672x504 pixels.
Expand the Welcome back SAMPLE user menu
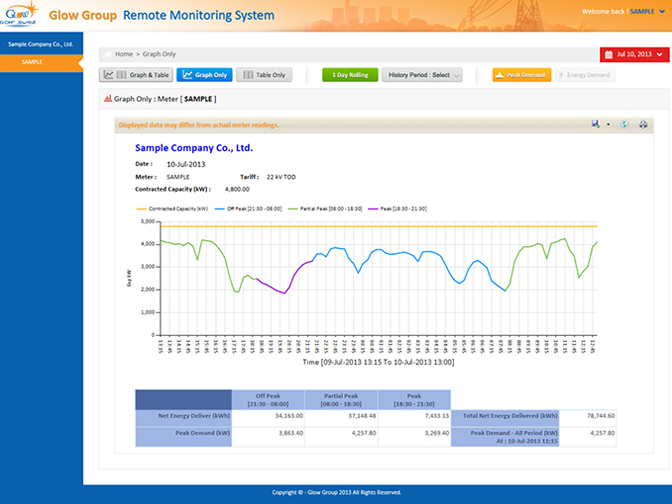[x=623, y=12]
